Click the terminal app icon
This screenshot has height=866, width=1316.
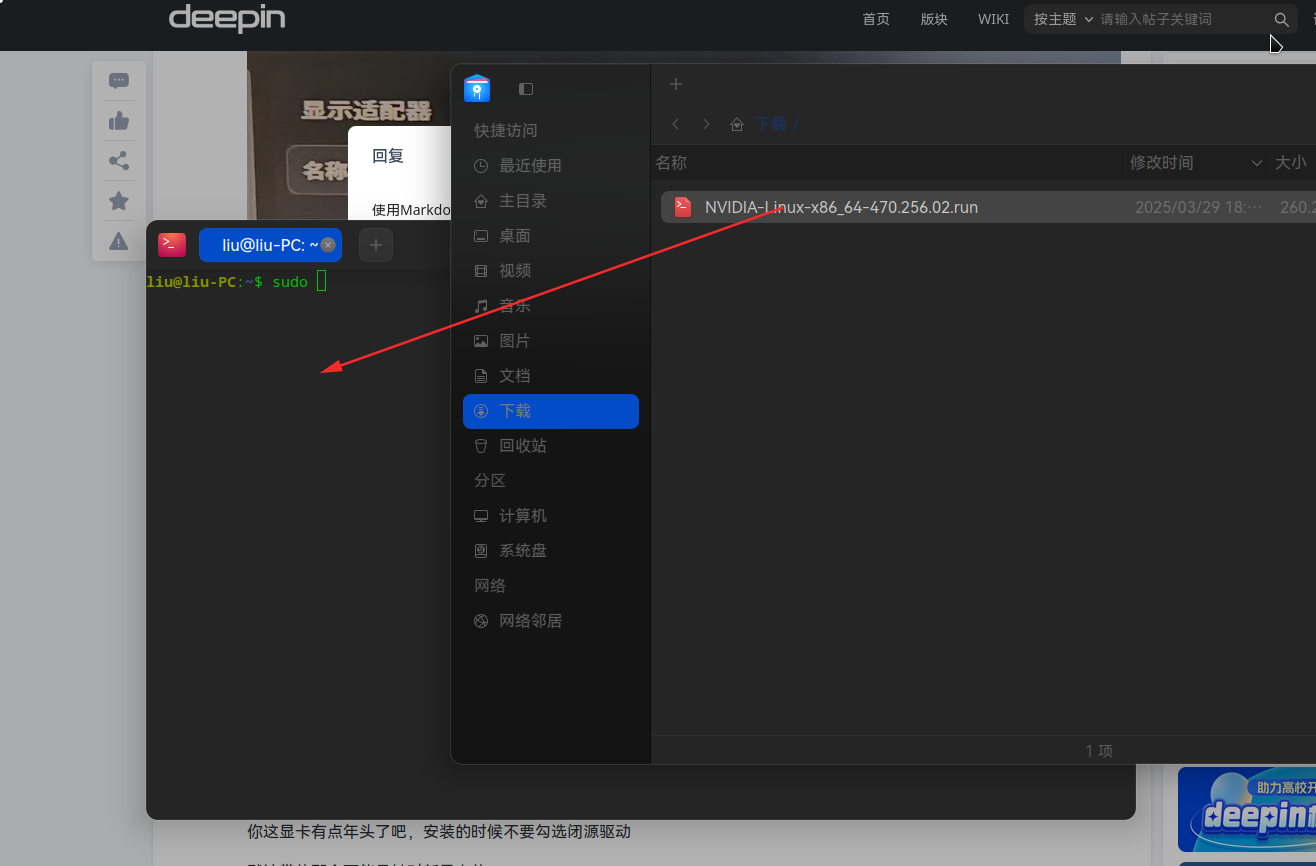point(172,245)
